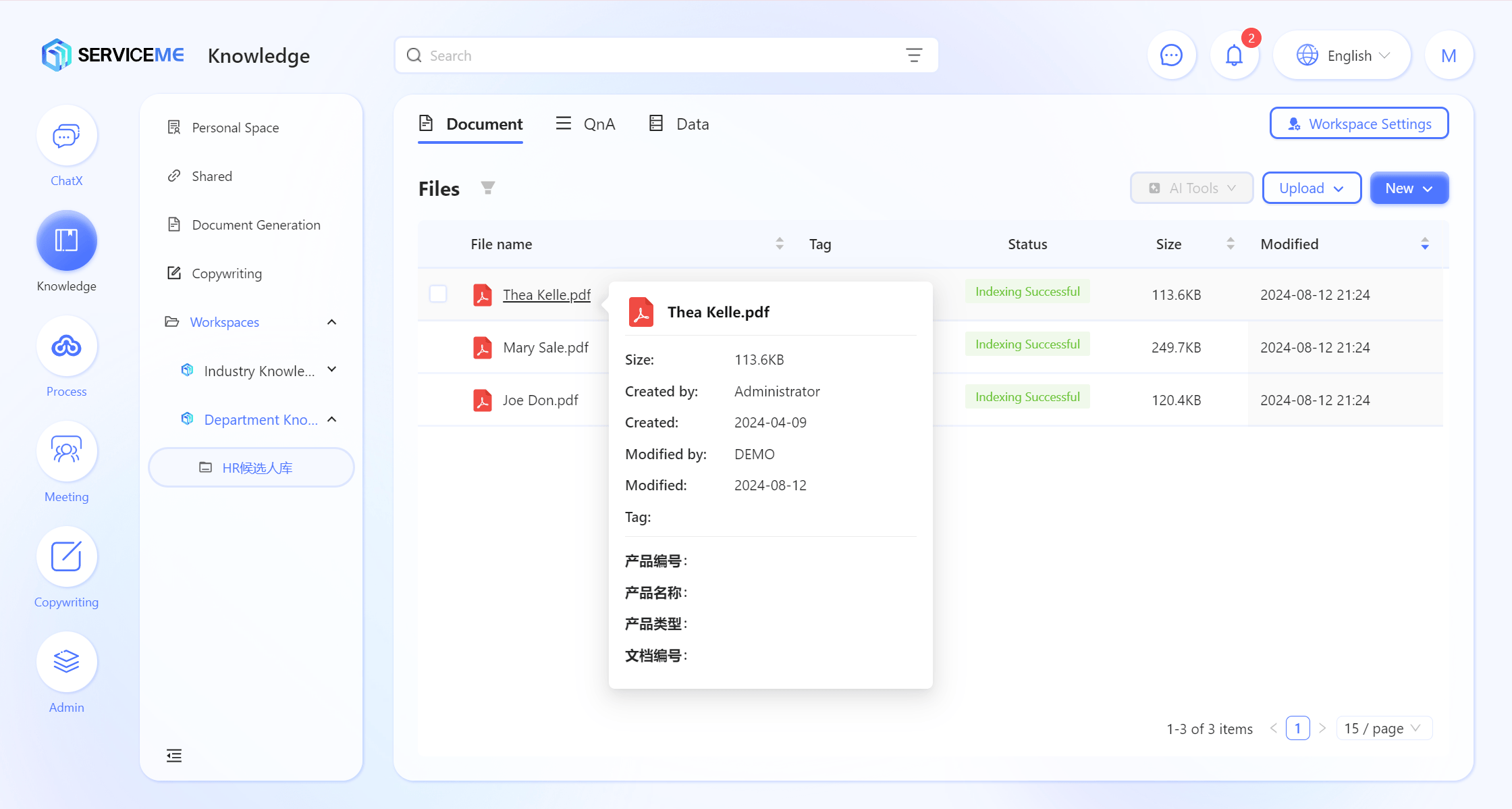
Task: Open the Admin layers icon
Action: tap(66, 662)
